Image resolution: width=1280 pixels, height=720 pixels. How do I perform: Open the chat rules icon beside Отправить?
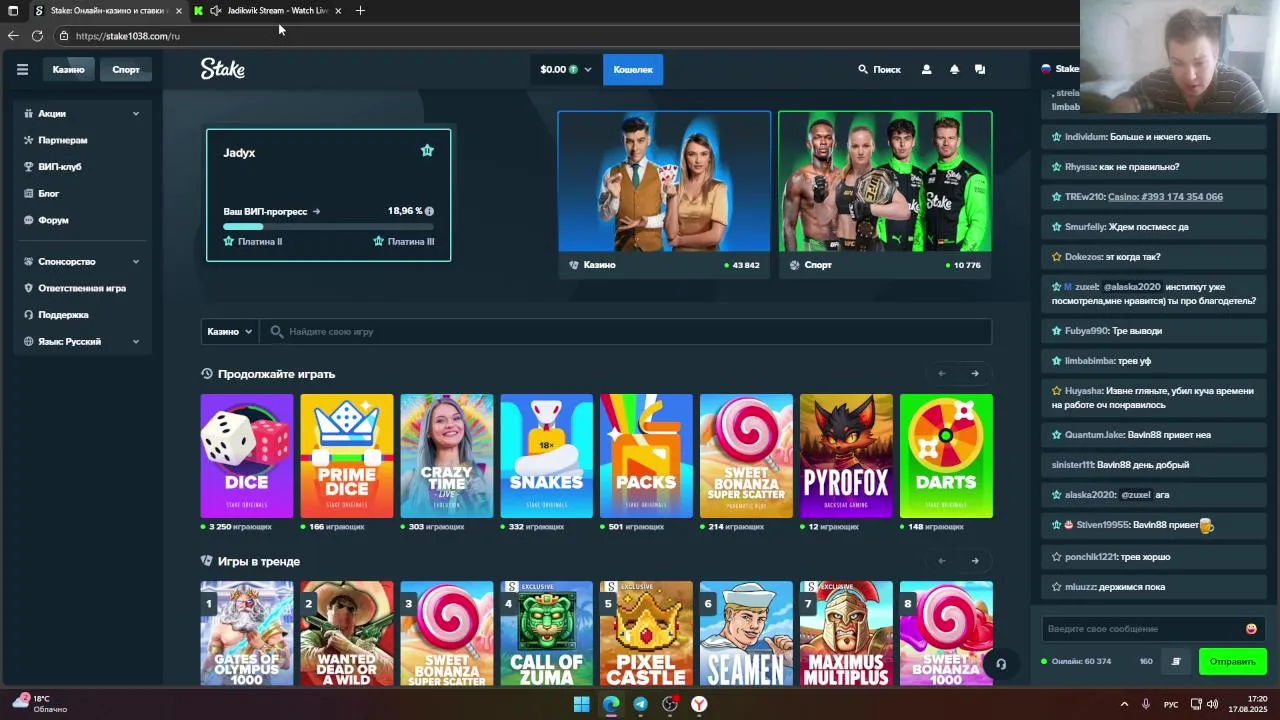click(1176, 661)
